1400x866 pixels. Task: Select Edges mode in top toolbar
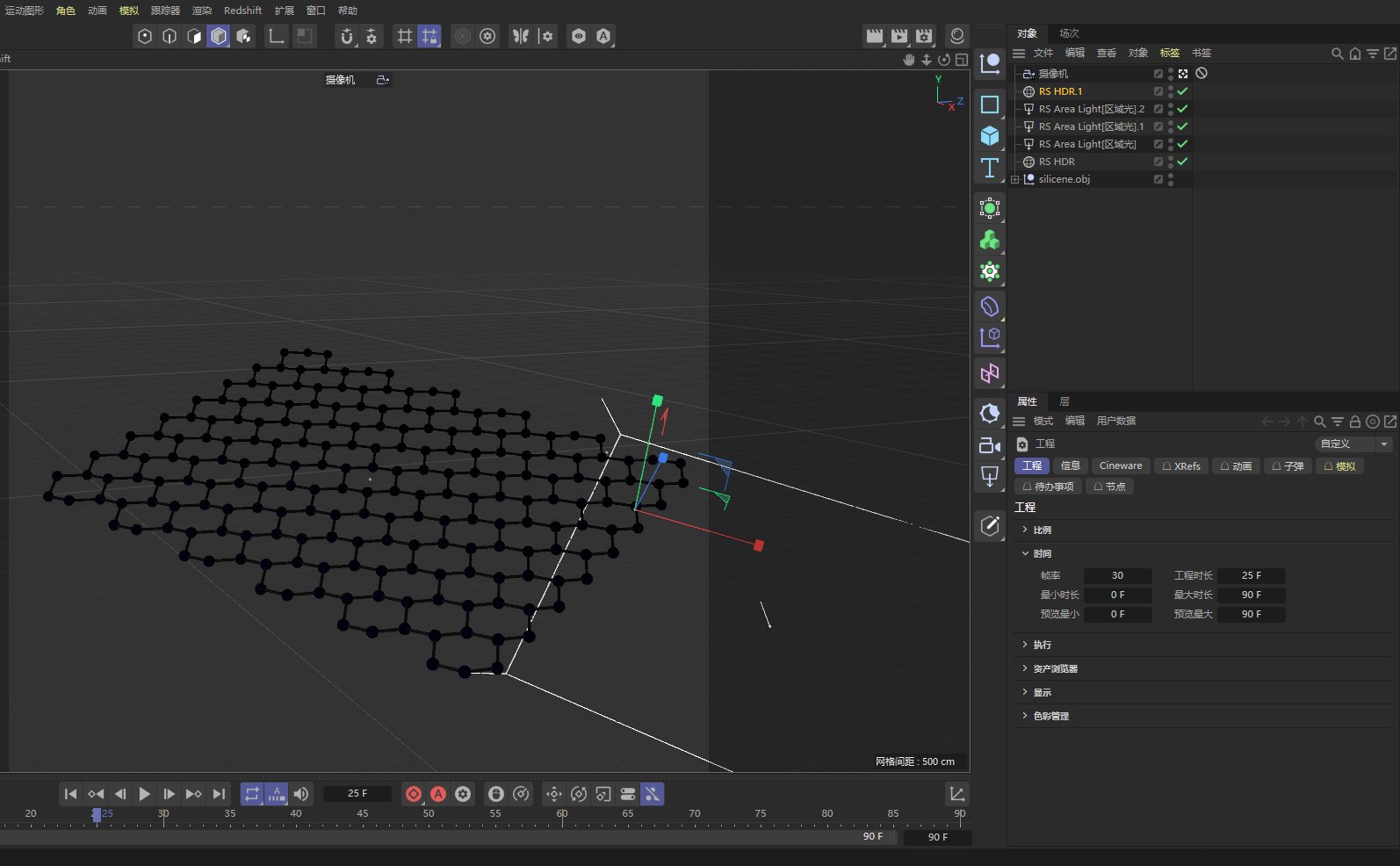coord(170,36)
